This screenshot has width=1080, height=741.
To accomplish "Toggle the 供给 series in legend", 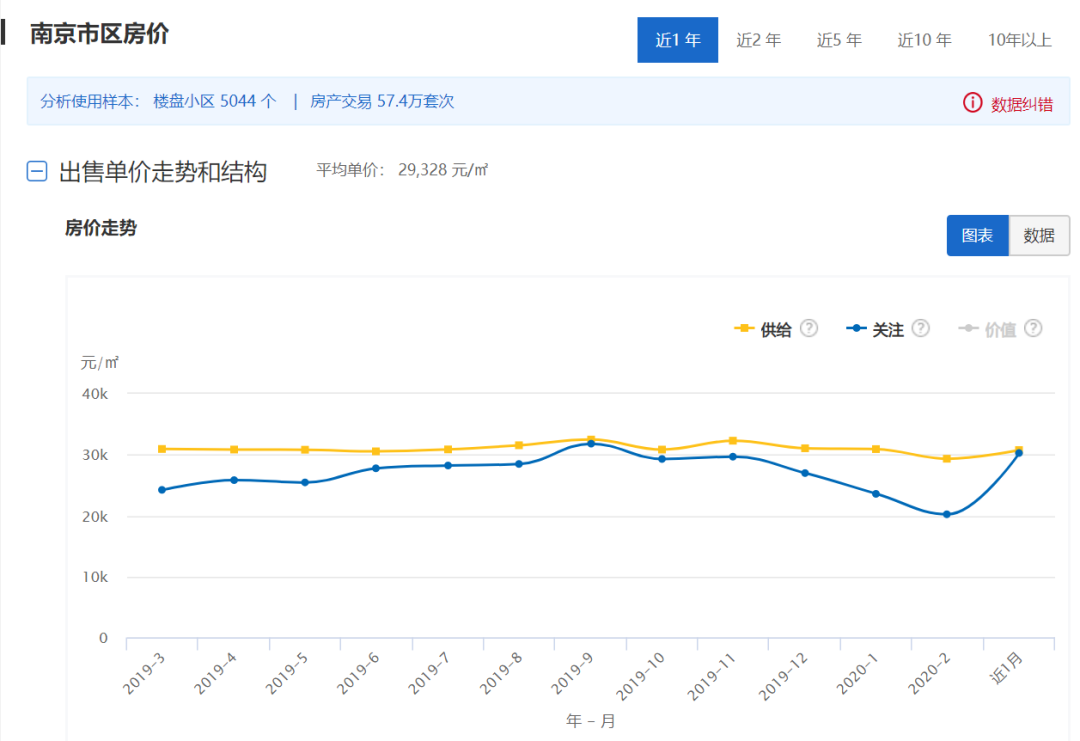I will click(776, 330).
